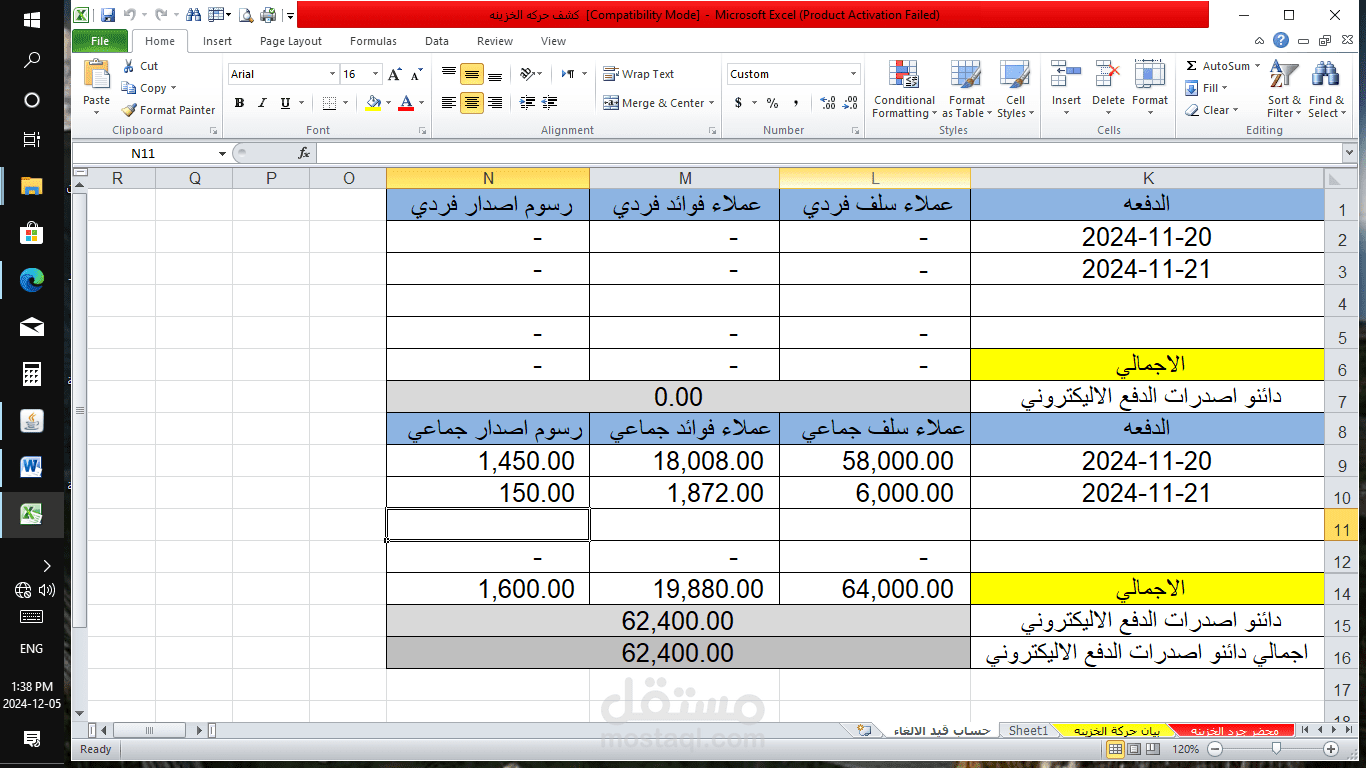Open Cell Styles gallery
The height and width of the screenshot is (768, 1366).
point(1015,90)
